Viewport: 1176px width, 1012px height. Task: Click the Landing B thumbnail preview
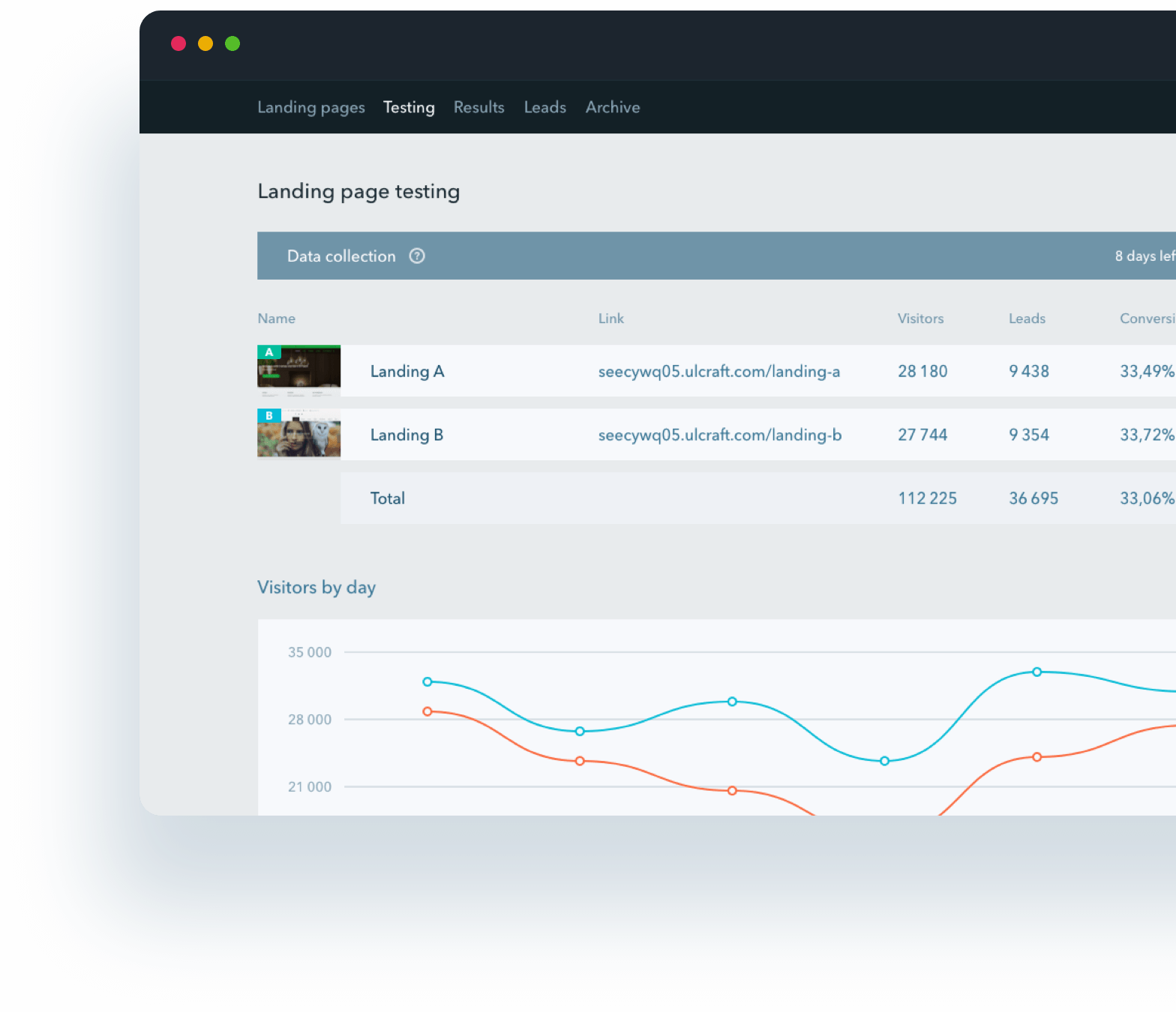(298, 434)
